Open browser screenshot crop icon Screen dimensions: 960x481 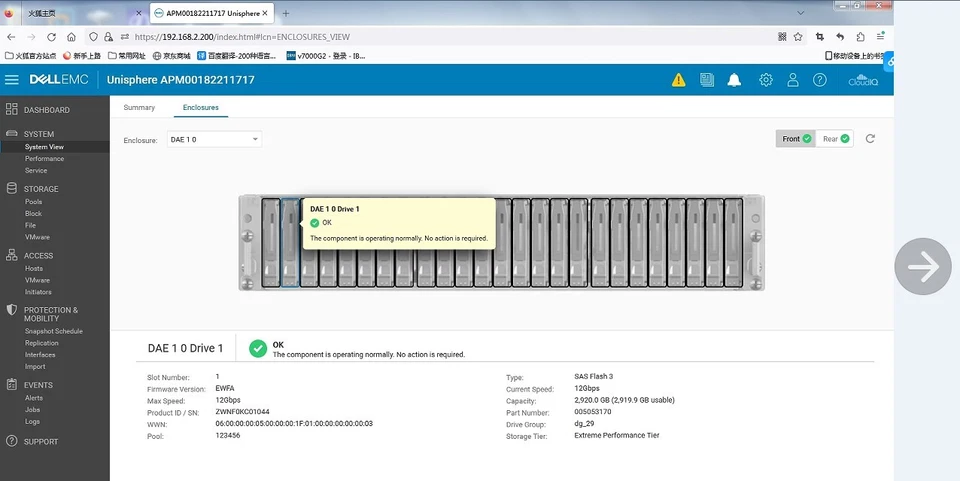[x=819, y=37]
